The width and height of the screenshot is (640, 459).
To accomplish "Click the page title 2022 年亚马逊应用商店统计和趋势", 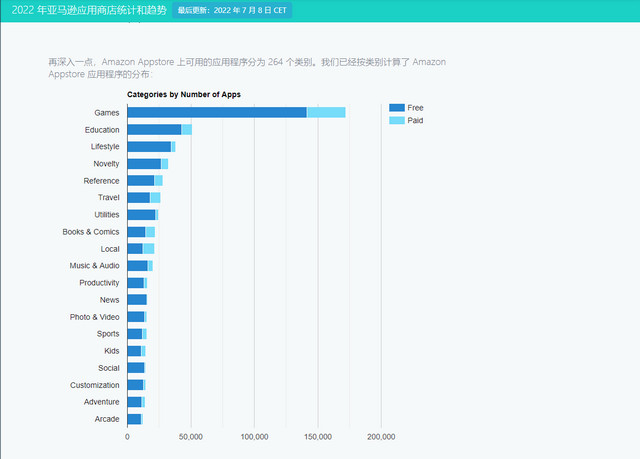I will pyautogui.click(x=89, y=10).
